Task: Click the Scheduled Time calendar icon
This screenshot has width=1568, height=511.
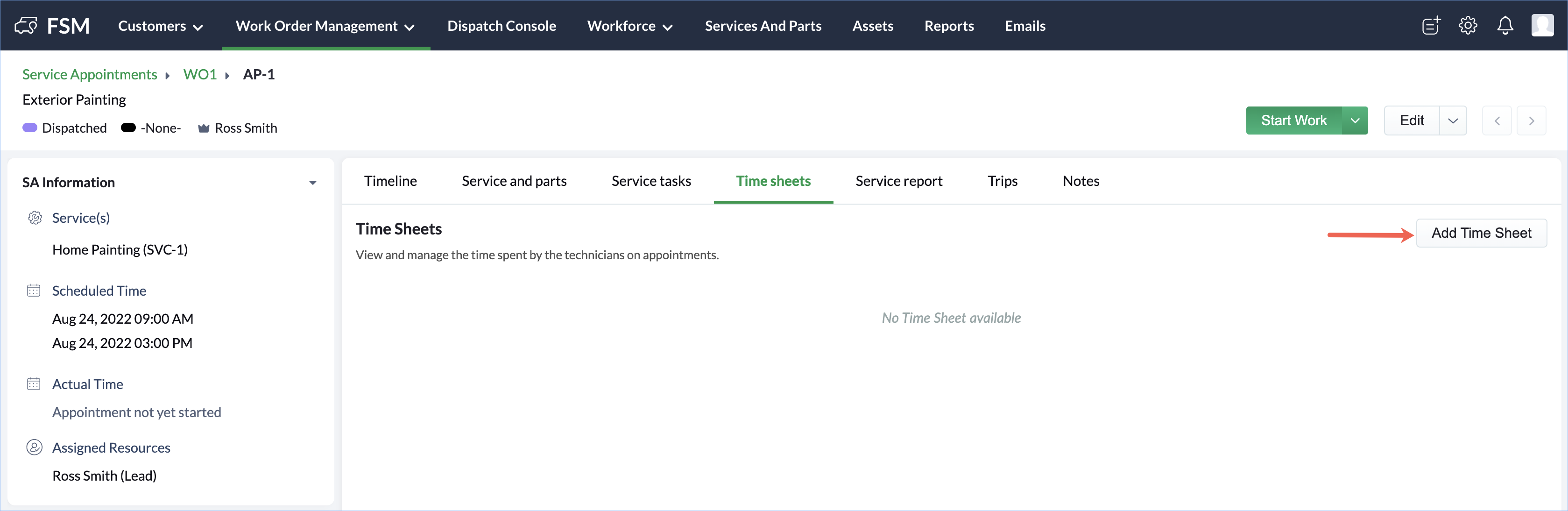Action: point(34,291)
